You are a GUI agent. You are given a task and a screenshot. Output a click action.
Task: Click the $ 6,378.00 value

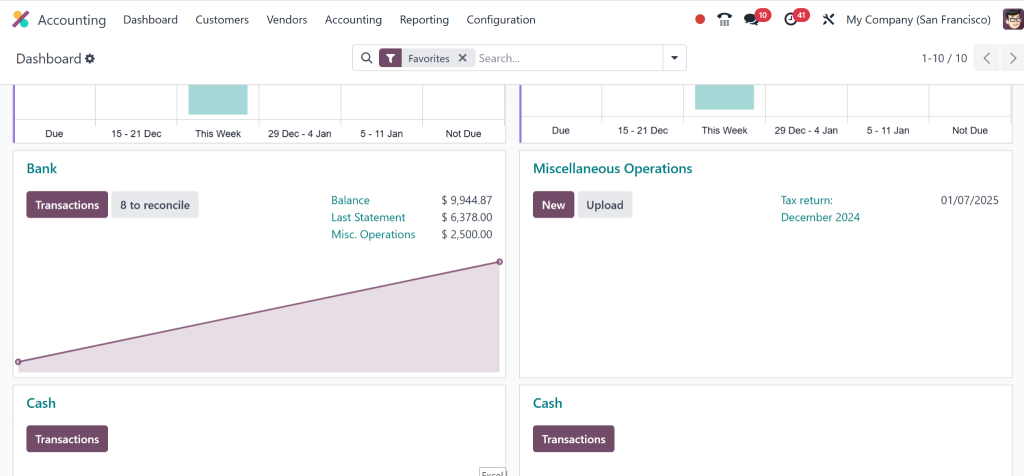coord(467,217)
